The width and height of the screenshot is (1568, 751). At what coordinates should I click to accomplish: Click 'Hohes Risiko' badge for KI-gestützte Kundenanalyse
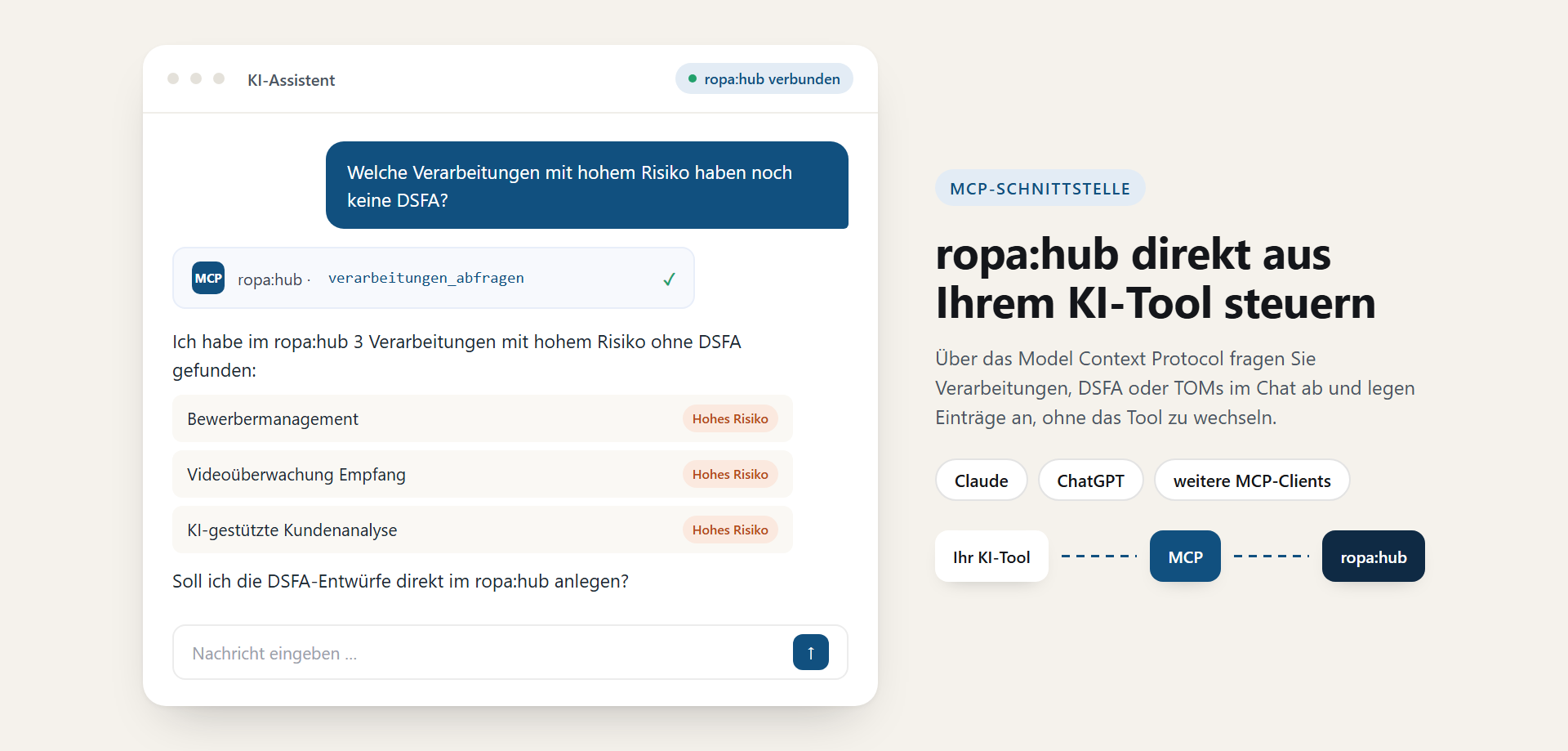tap(730, 530)
